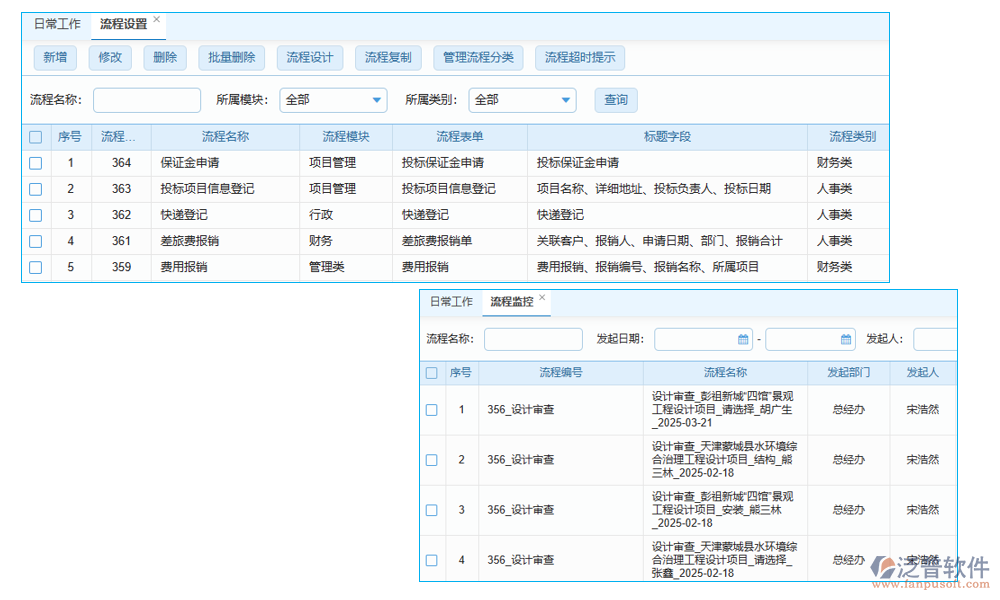Click the 删除 button
The width and height of the screenshot is (1000, 600).
(164, 57)
